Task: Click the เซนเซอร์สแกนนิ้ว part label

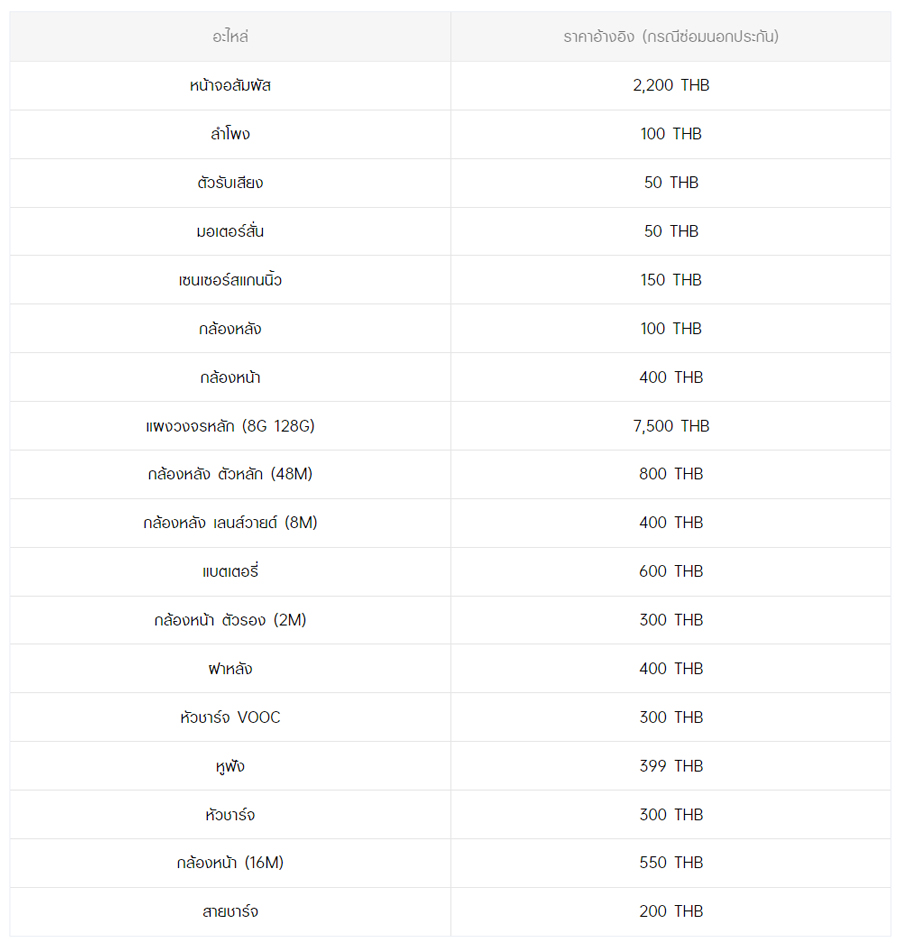Action: pyautogui.click(x=230, y=280)
